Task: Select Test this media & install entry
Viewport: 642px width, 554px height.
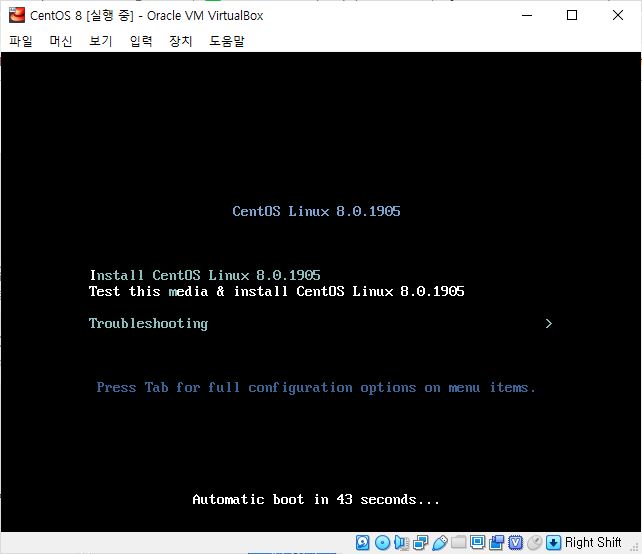Action: coord(276,291)
